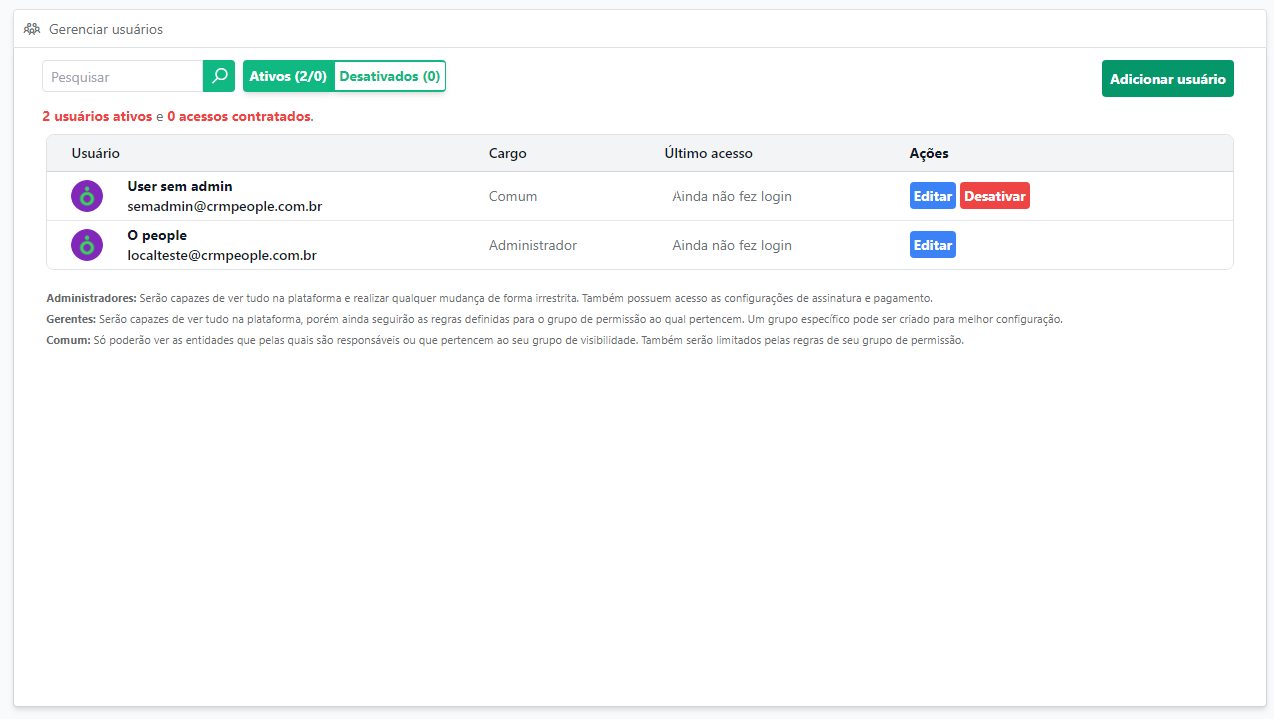Open avatar of User sem admin
The height and width of the screenshot is (719, 1274).
coord(87,196)
